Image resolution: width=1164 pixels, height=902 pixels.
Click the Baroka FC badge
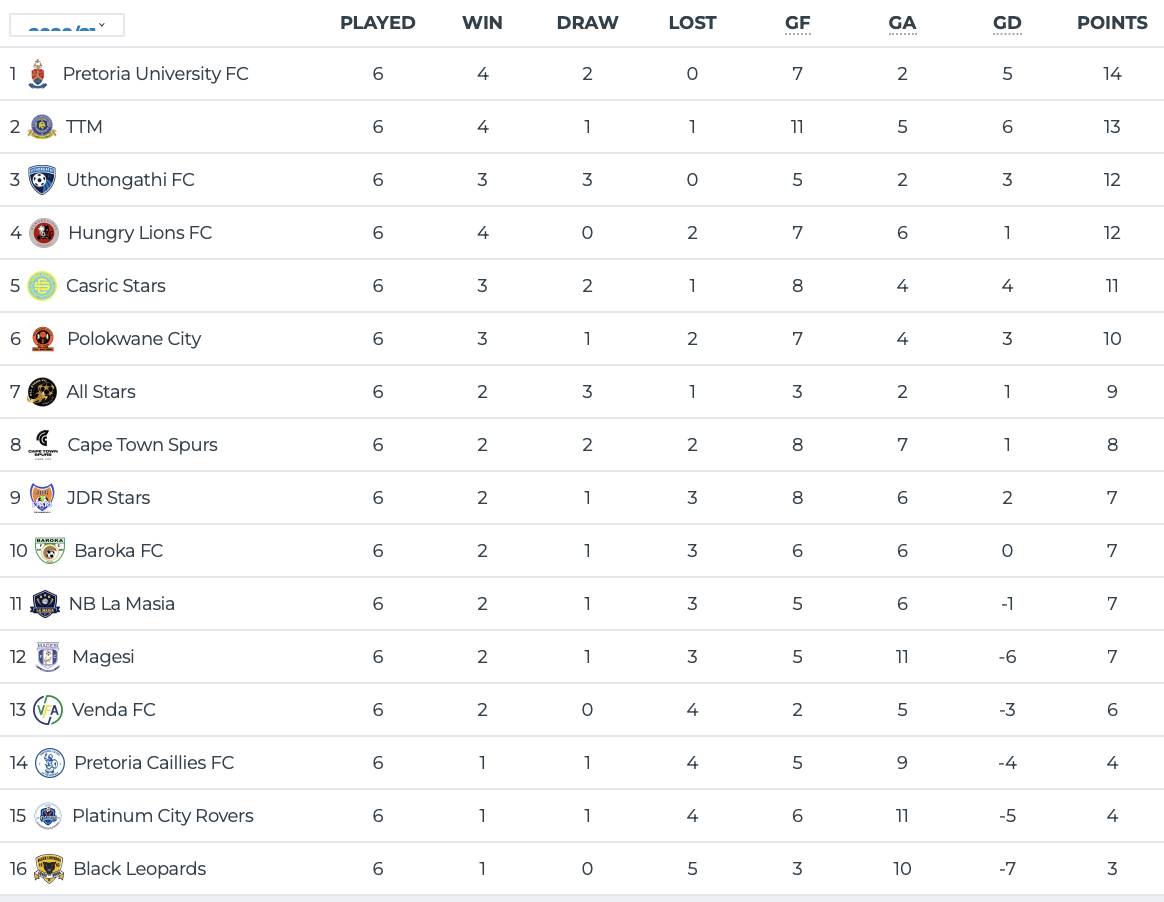[49, 551]
